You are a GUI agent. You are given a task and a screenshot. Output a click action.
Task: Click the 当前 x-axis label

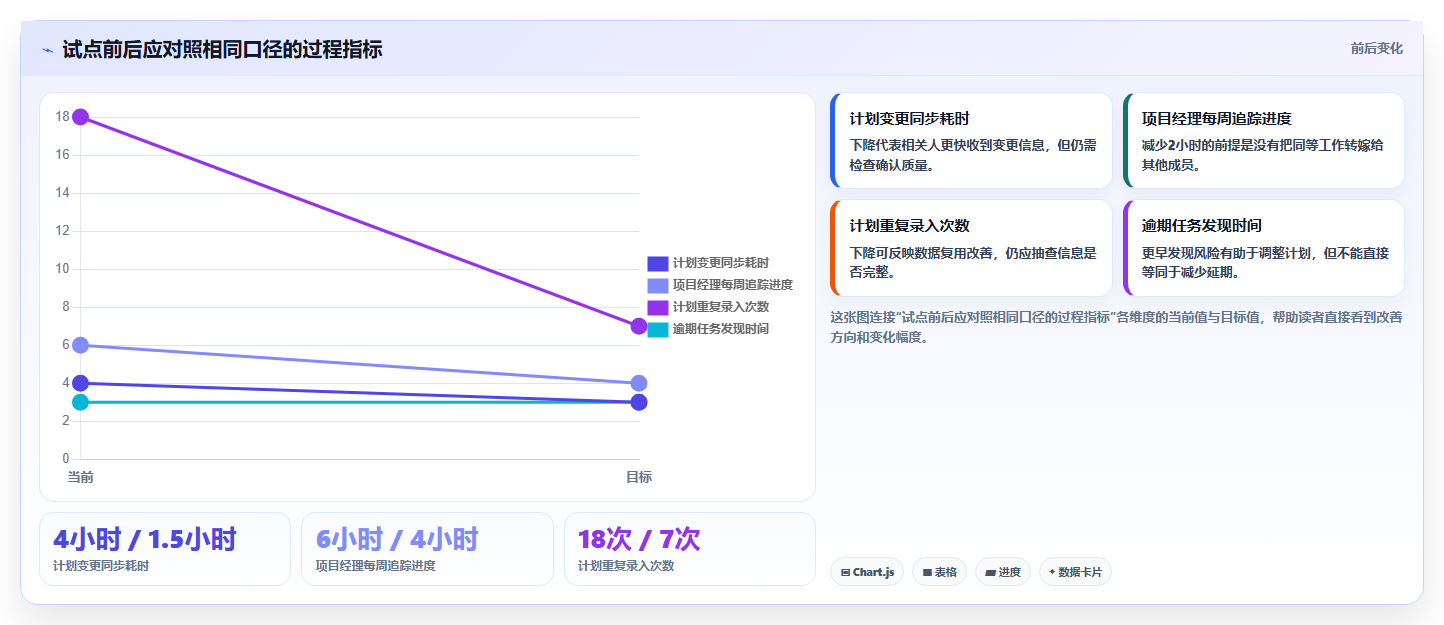click(81, 477)
